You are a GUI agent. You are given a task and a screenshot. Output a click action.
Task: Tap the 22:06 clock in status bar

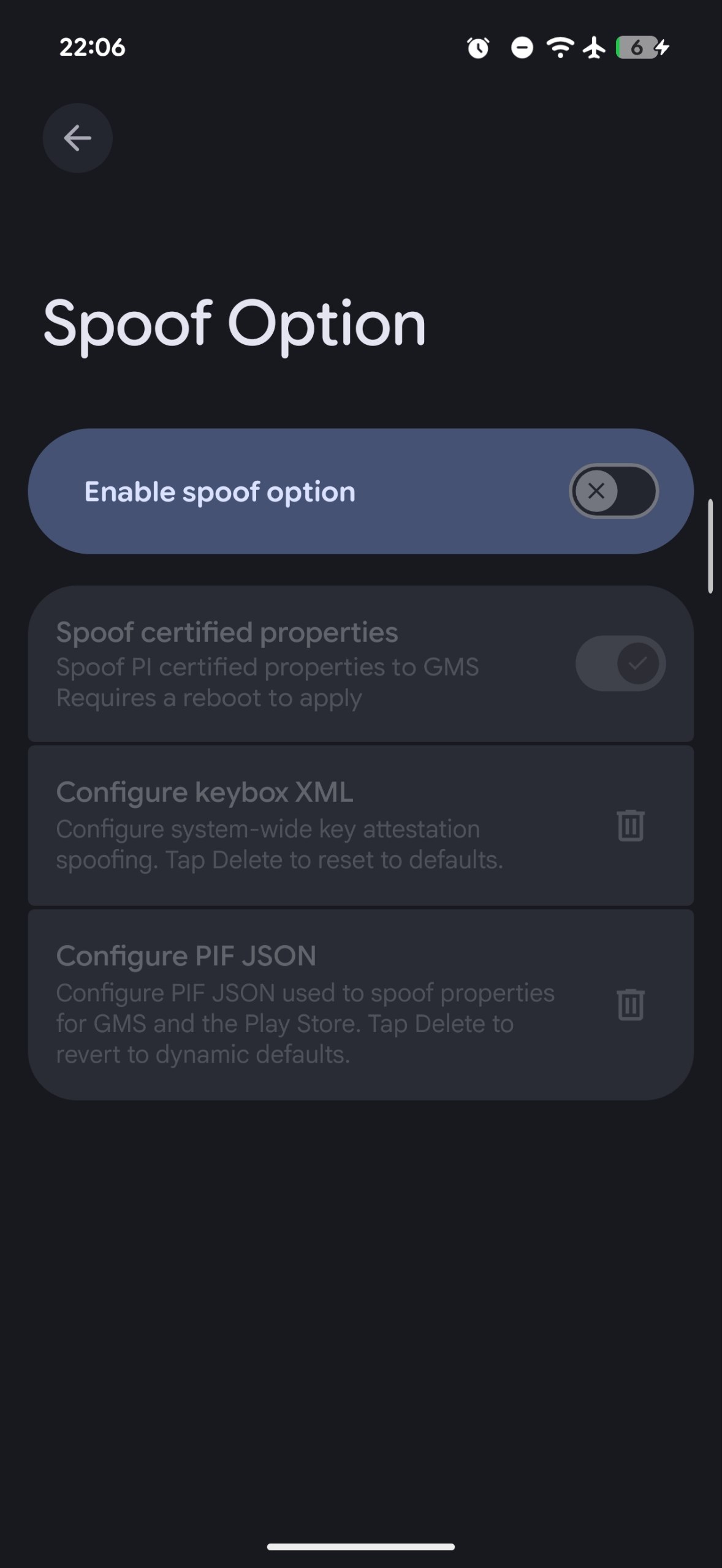92,47
